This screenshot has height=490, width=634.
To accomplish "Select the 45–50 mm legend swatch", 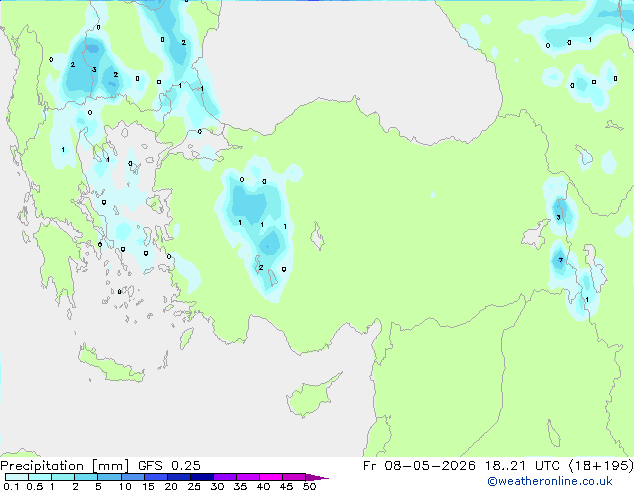I will (294, 477).
